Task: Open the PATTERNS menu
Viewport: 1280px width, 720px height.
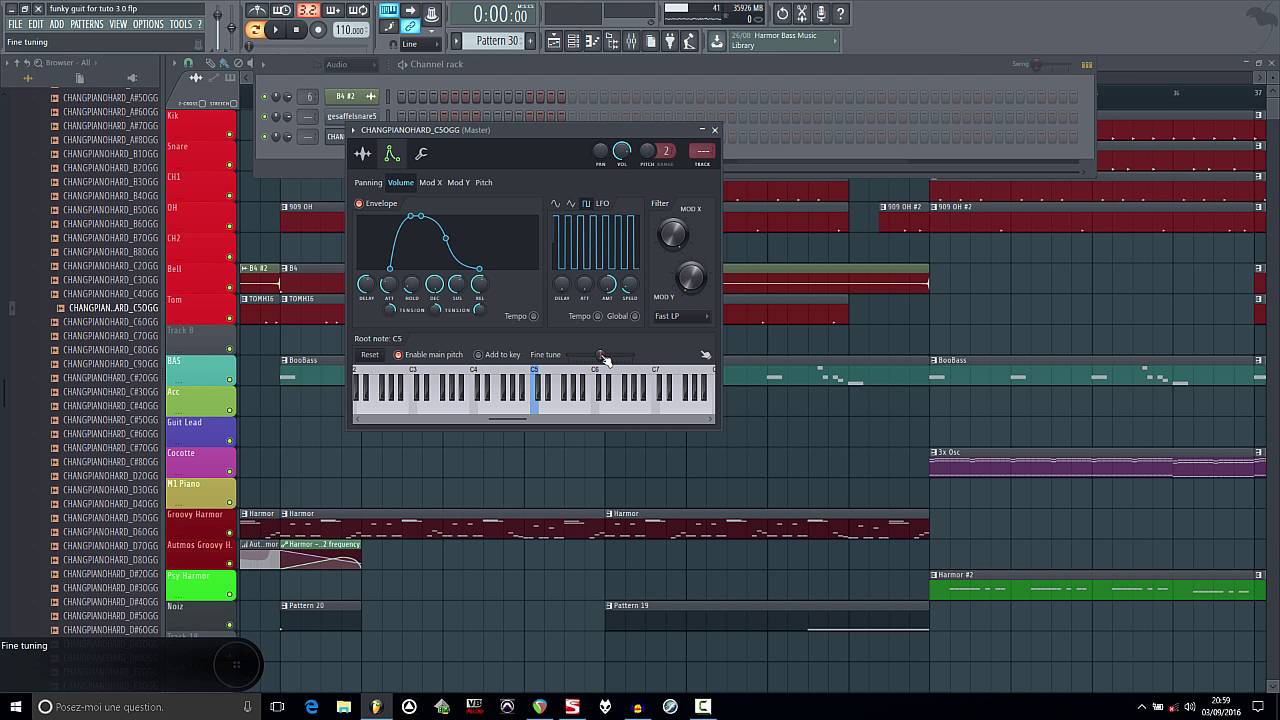Action: (x=86, y=24)
